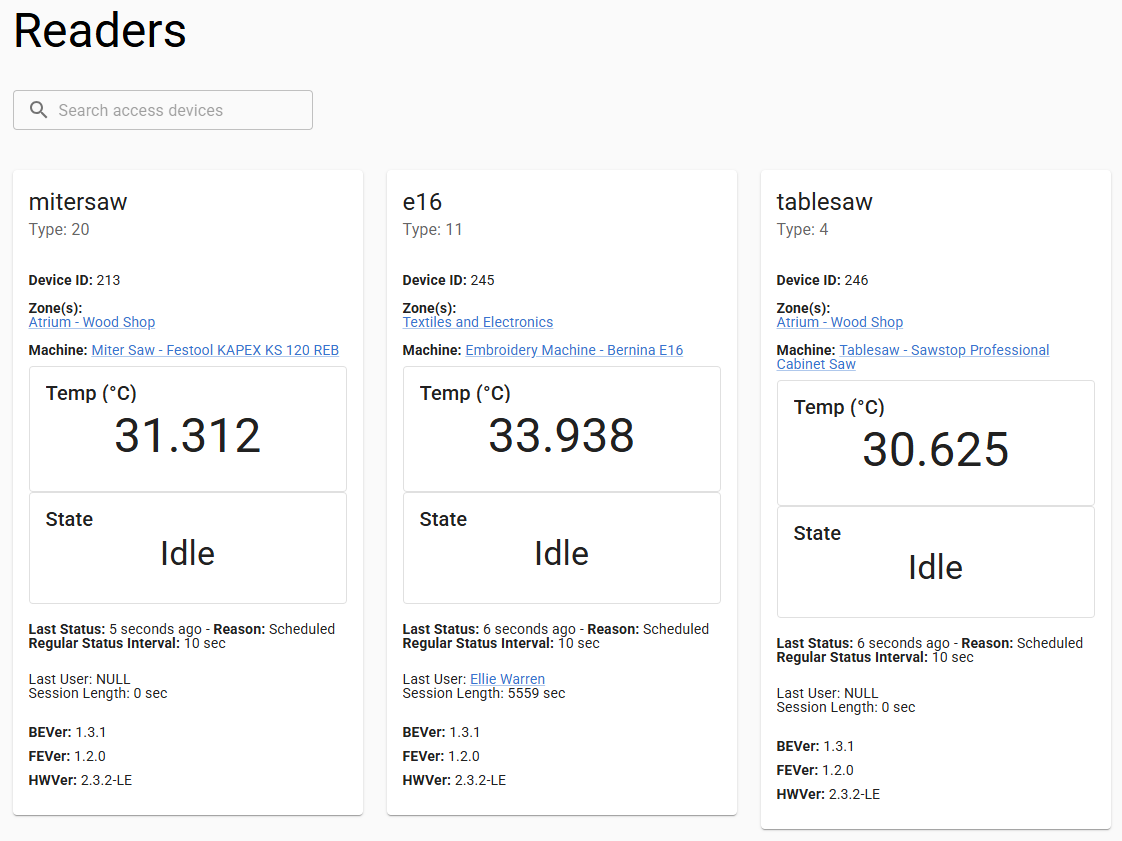Click the magnifying glass search icon
The width and height of the screenshot is (1122, 841).
pos(39,110)
